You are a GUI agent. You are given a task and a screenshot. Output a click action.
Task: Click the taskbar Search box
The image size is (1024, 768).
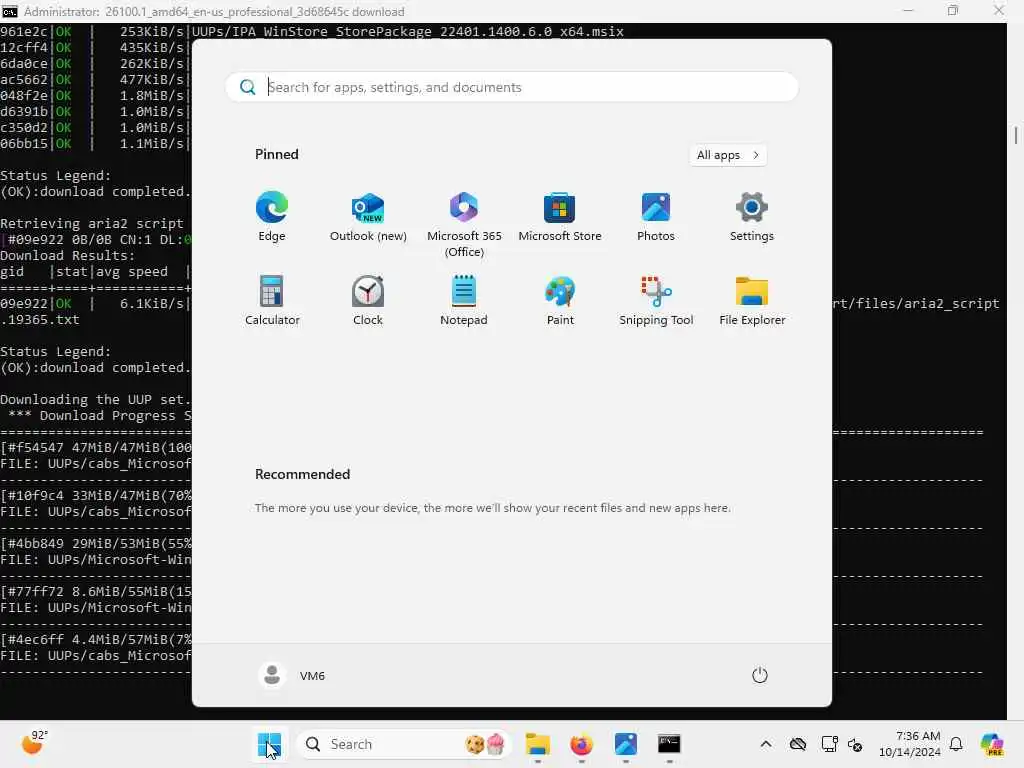click(x=404, y=744)
